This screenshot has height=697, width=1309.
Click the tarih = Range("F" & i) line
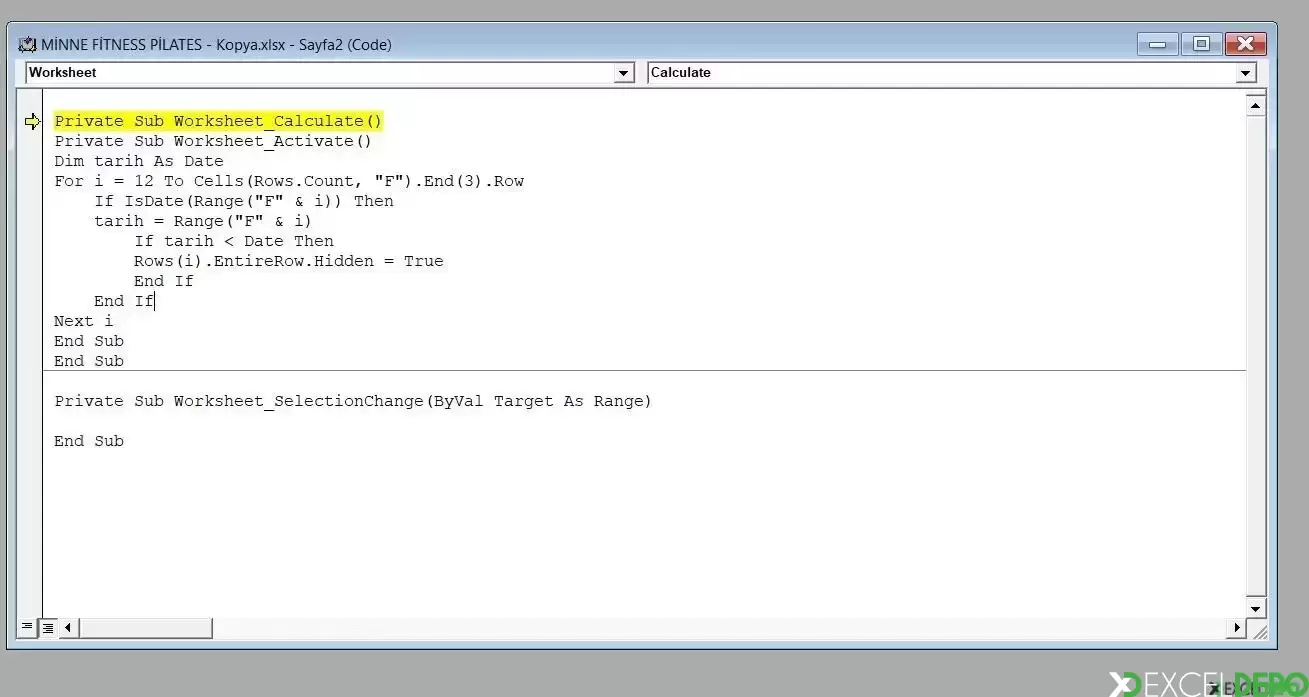click(203, 221)
